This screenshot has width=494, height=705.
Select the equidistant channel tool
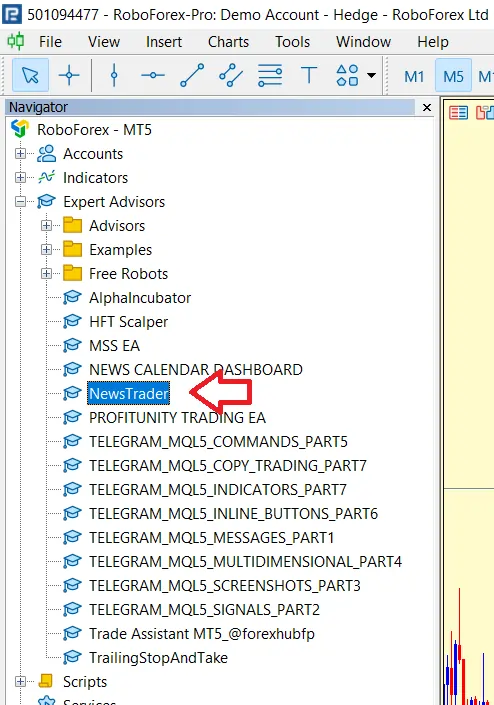coord(231,75)
